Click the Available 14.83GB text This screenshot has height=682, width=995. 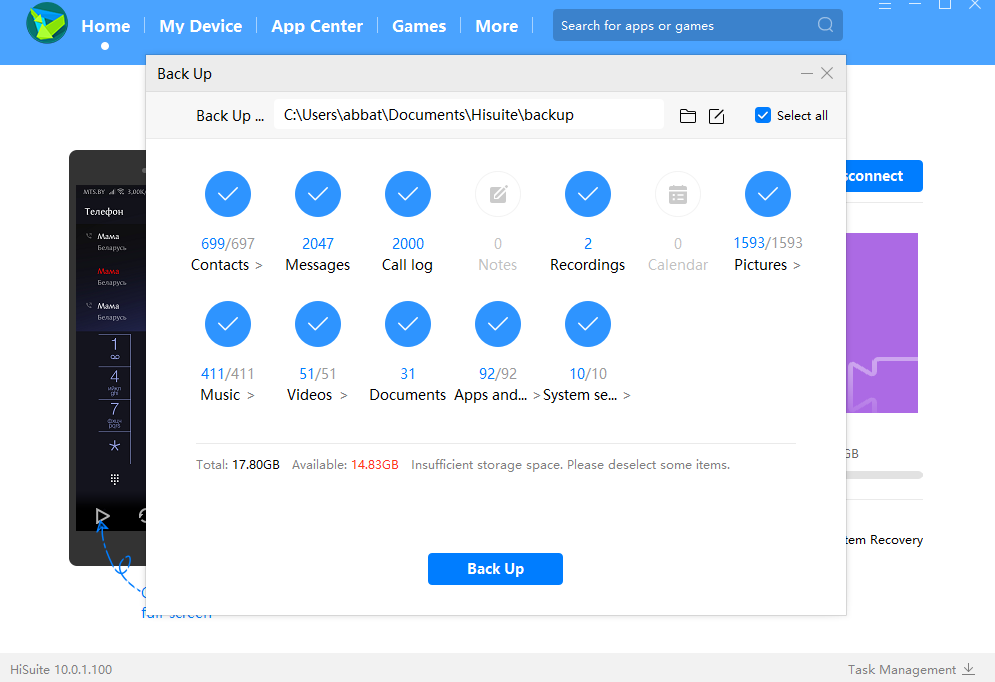pos(345,465)
